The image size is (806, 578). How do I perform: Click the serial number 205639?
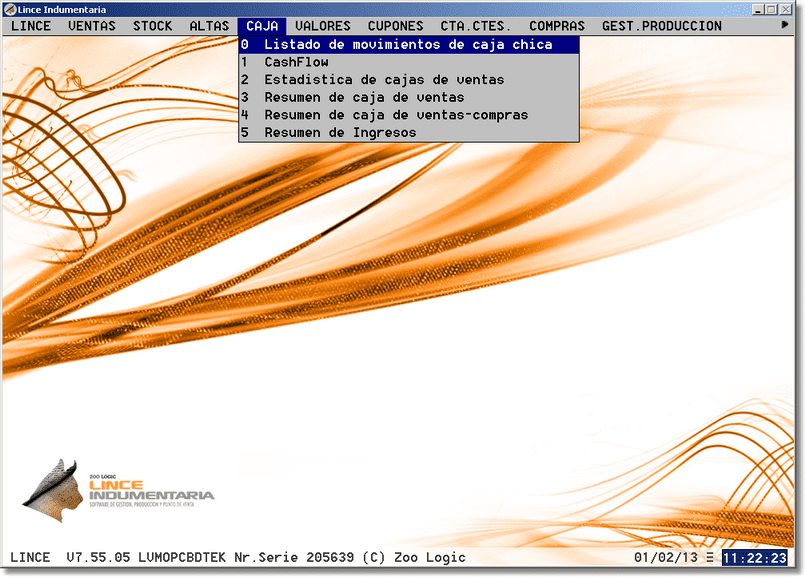click(x=330, y=557)
